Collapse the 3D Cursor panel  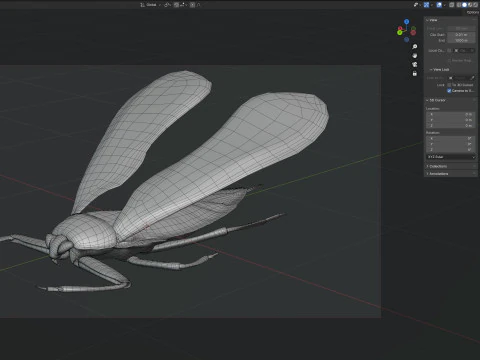[436, 100]
